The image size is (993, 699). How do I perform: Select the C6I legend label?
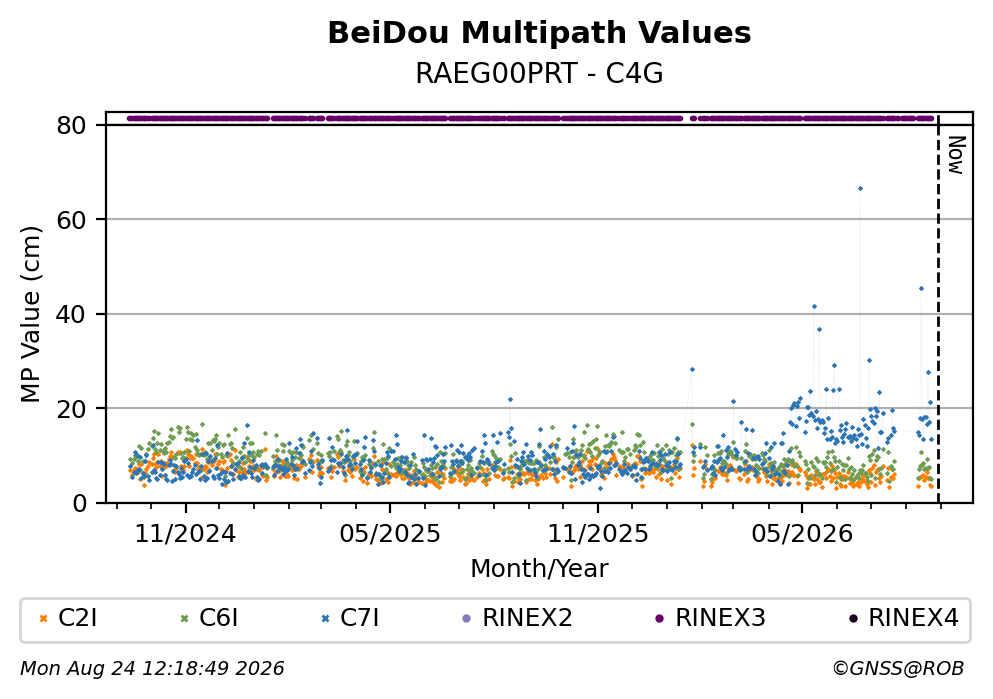click(x=219, y=618)
